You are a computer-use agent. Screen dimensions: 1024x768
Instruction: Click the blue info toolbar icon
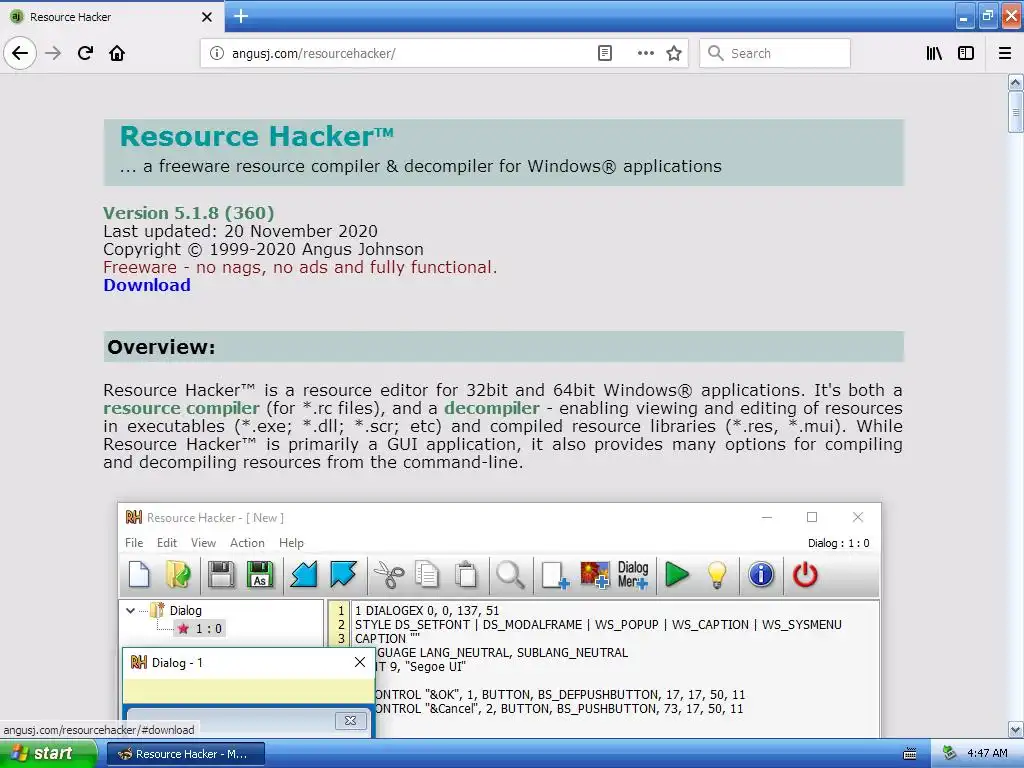click(x=761, y=575)
